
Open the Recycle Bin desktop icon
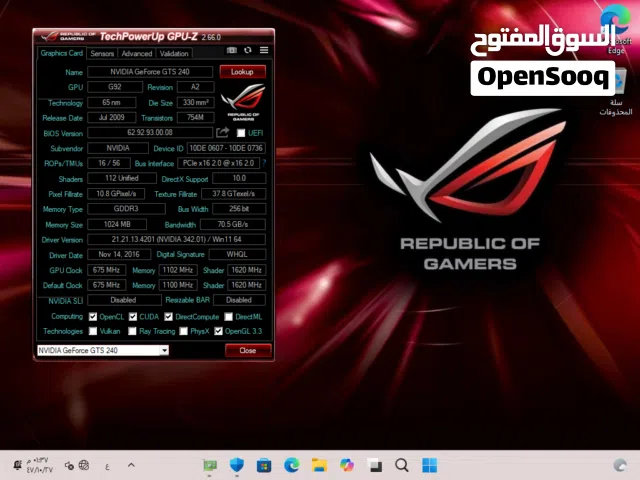618,92
